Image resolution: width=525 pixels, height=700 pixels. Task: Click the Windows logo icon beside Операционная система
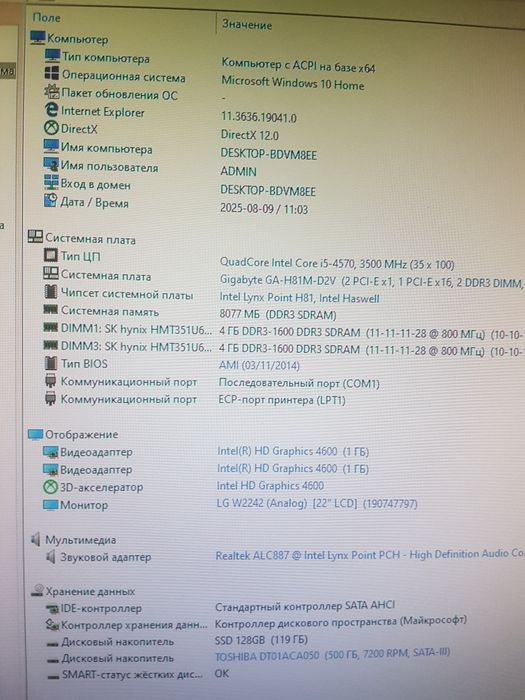click(x=52, y=74)
